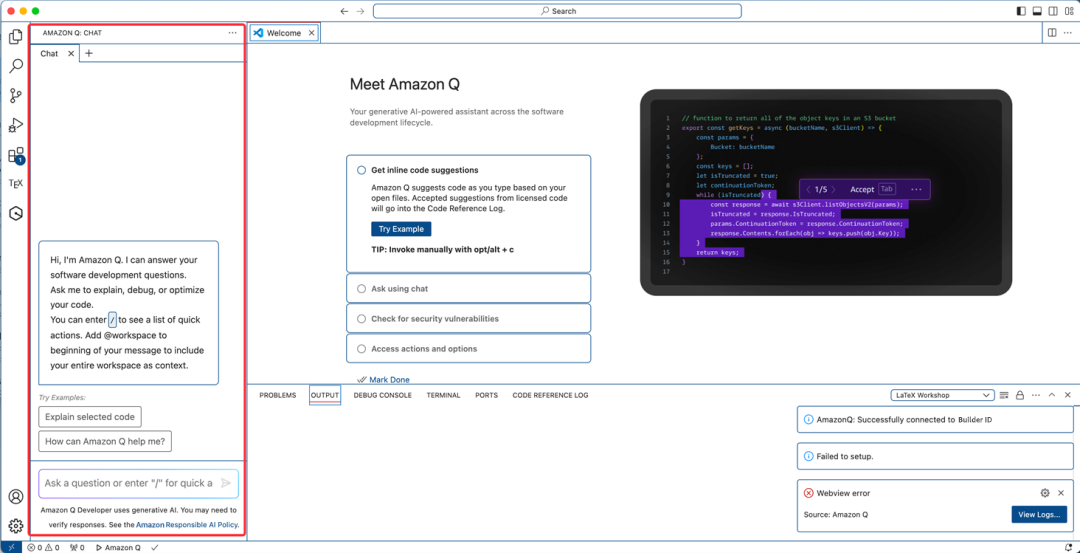Click the Failed to setup notification
1080x553 pixels.
(935, 456)
